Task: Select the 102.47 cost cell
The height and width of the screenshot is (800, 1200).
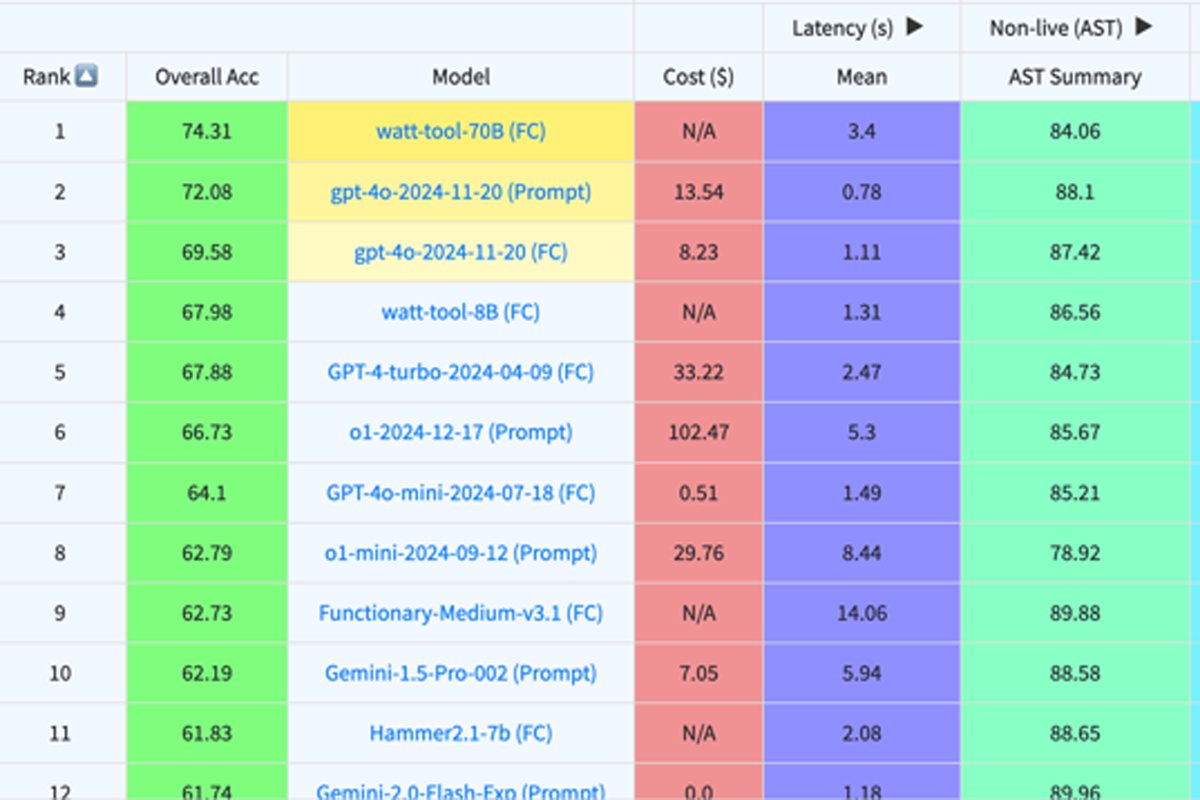Action: tap(699, 432)
